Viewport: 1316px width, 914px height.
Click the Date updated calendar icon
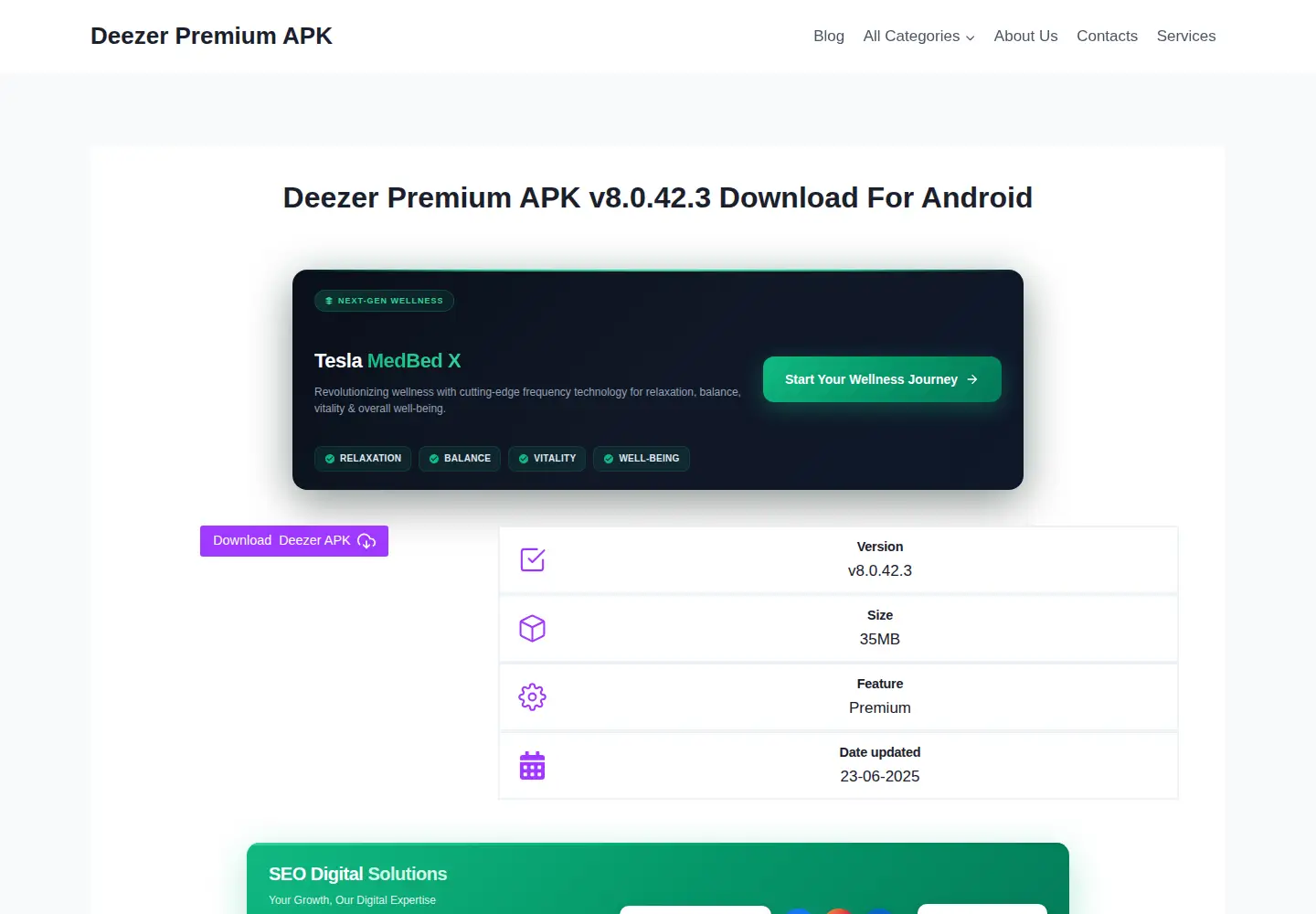532,766
